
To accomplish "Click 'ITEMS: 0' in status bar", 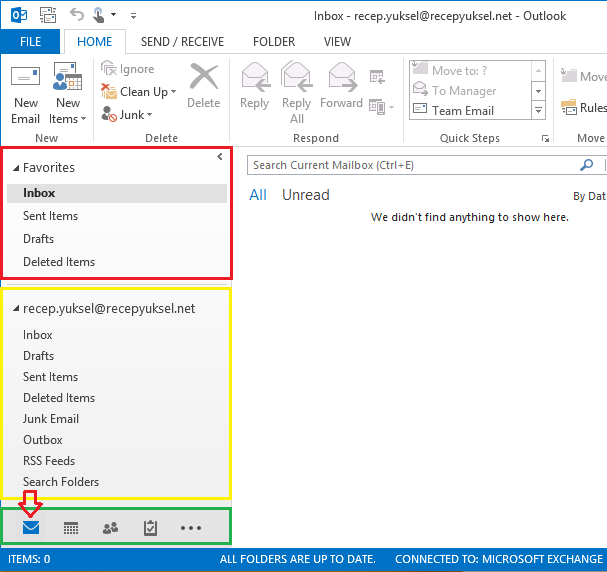I will click(29, 559).
